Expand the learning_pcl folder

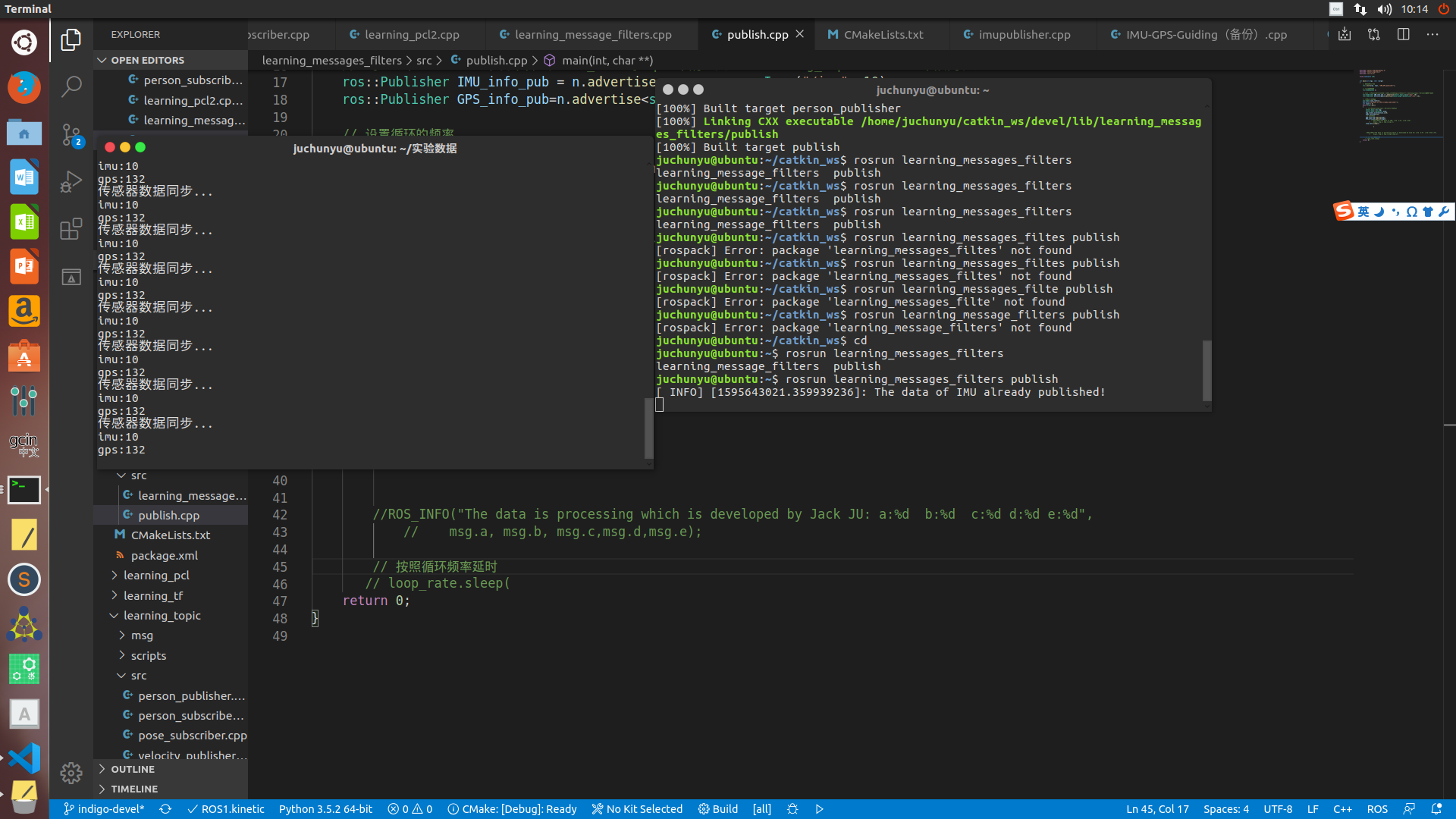(x=156, y=576)
